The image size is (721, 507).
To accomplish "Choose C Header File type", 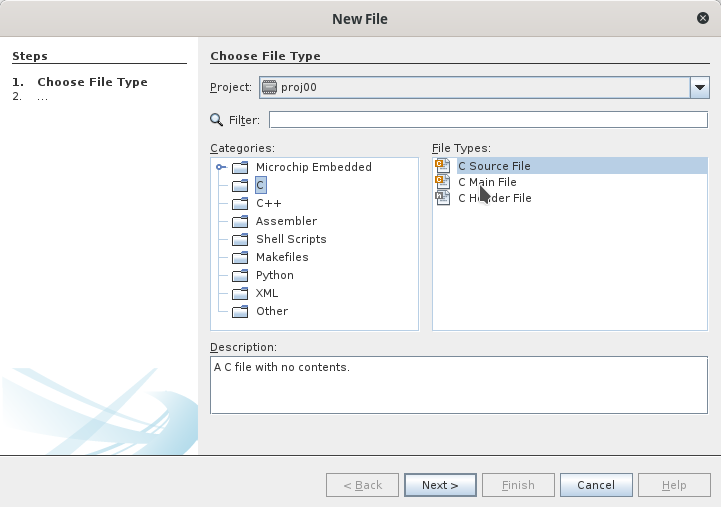I will tap(495, 198).
